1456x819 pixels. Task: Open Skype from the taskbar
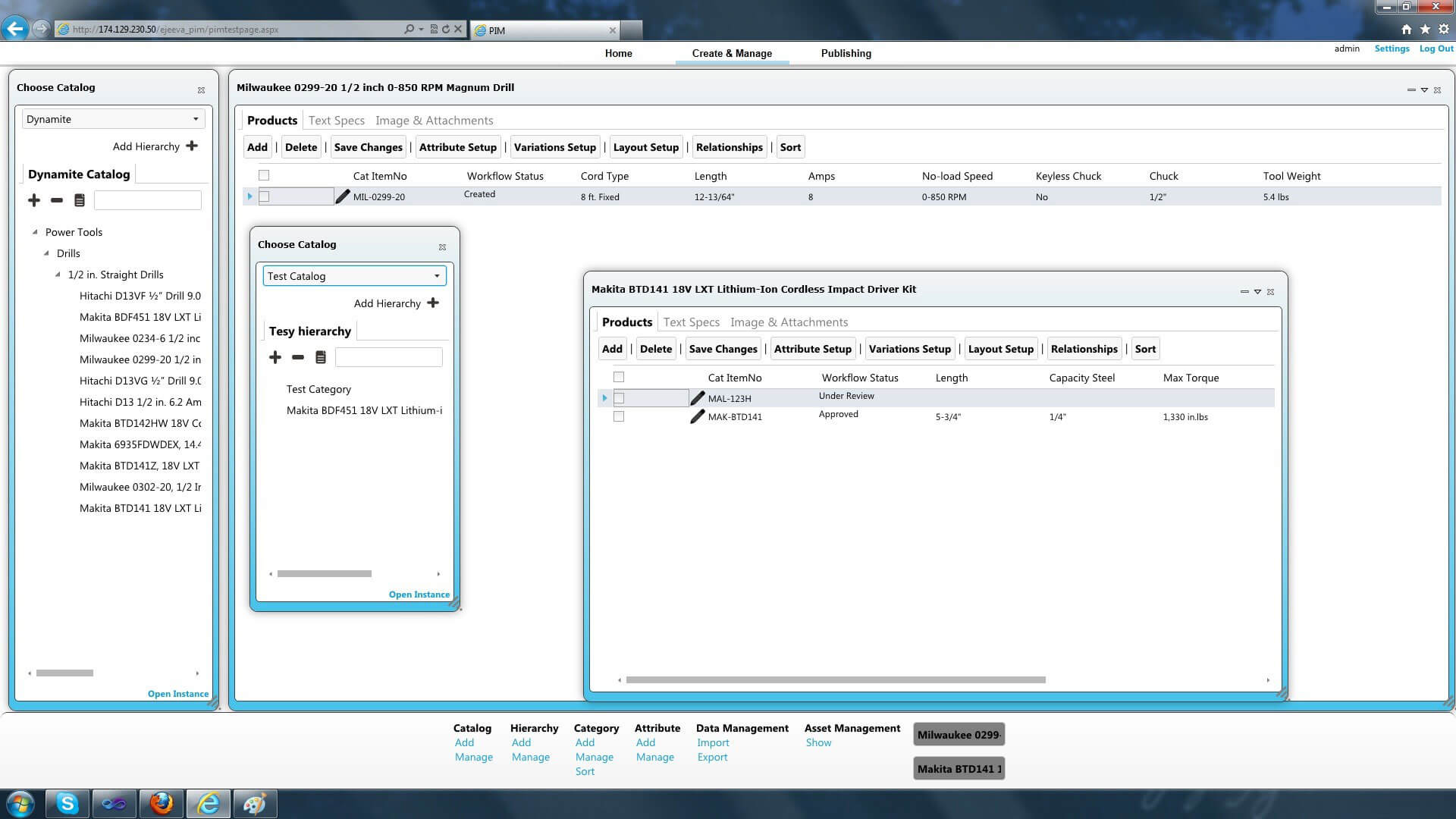click(x=67, y=804)
